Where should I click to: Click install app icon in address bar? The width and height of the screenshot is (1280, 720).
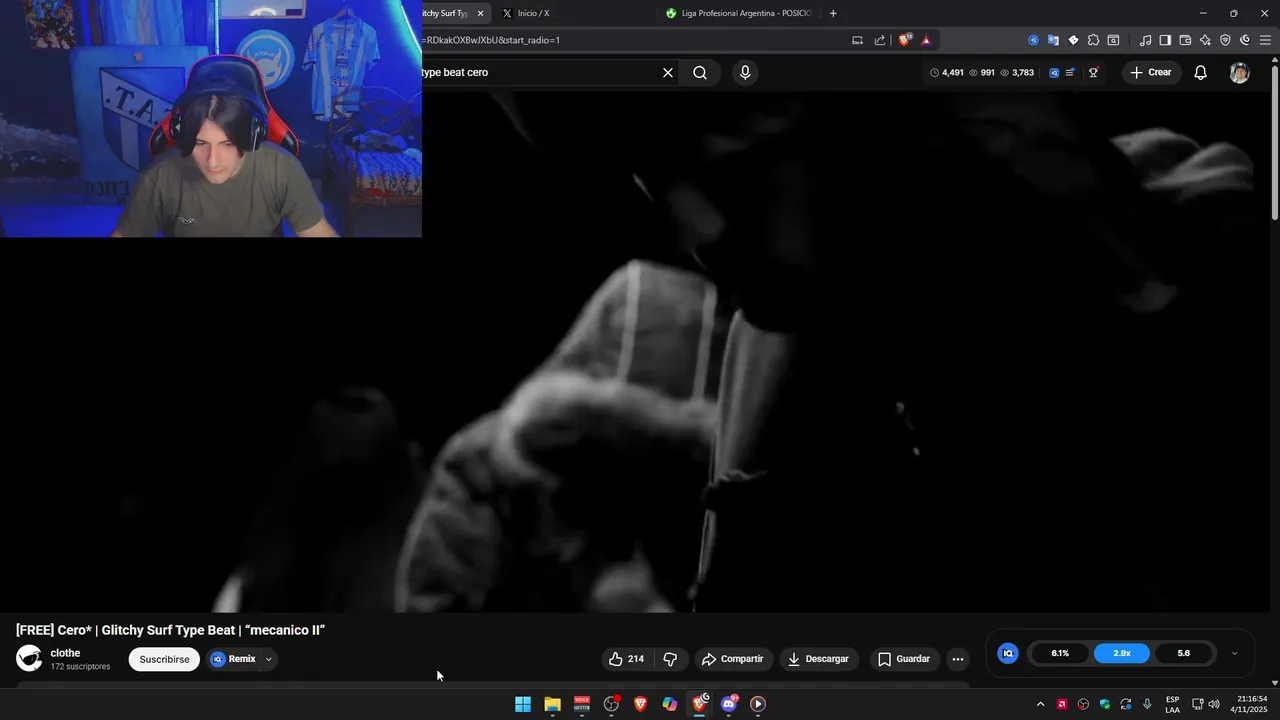coord(857,40)
